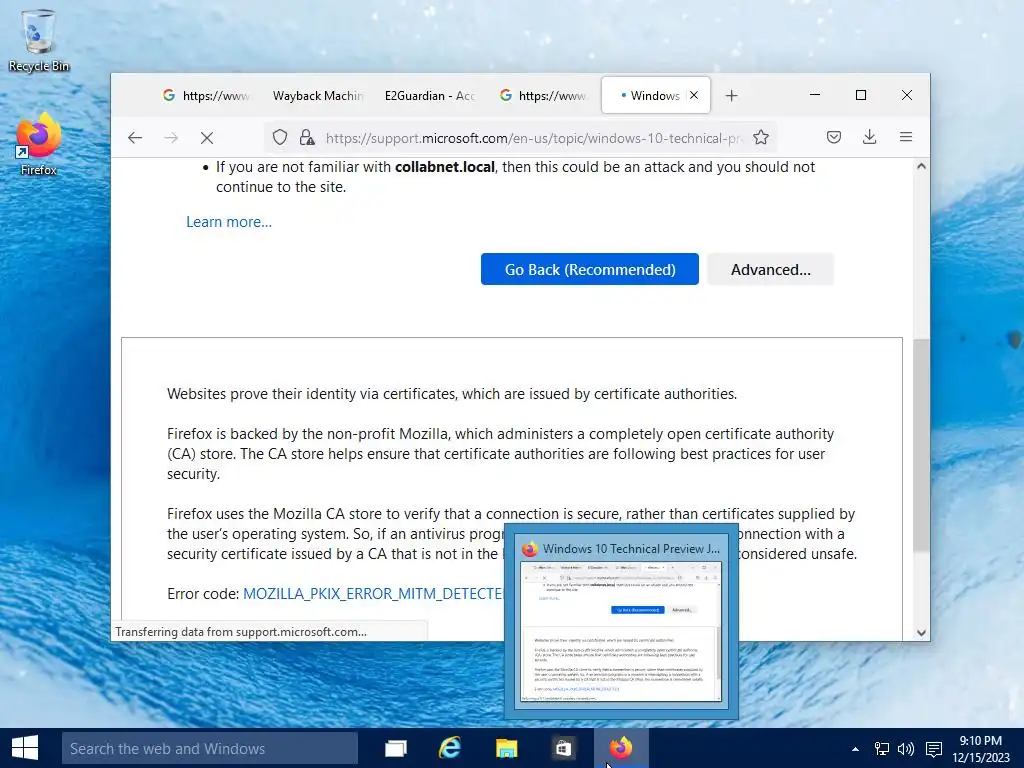Click the Firefox taskbar button
The image size is (1024, 768).
(621, 748)
